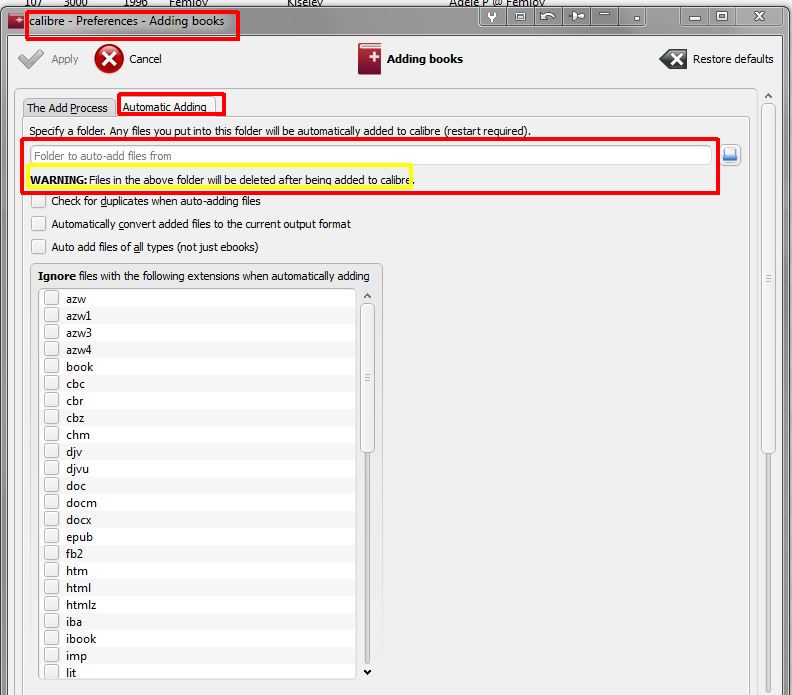Screen dimensions: 792x695
Task: Select the cbc extension label
Action: [x=75, y=384]
